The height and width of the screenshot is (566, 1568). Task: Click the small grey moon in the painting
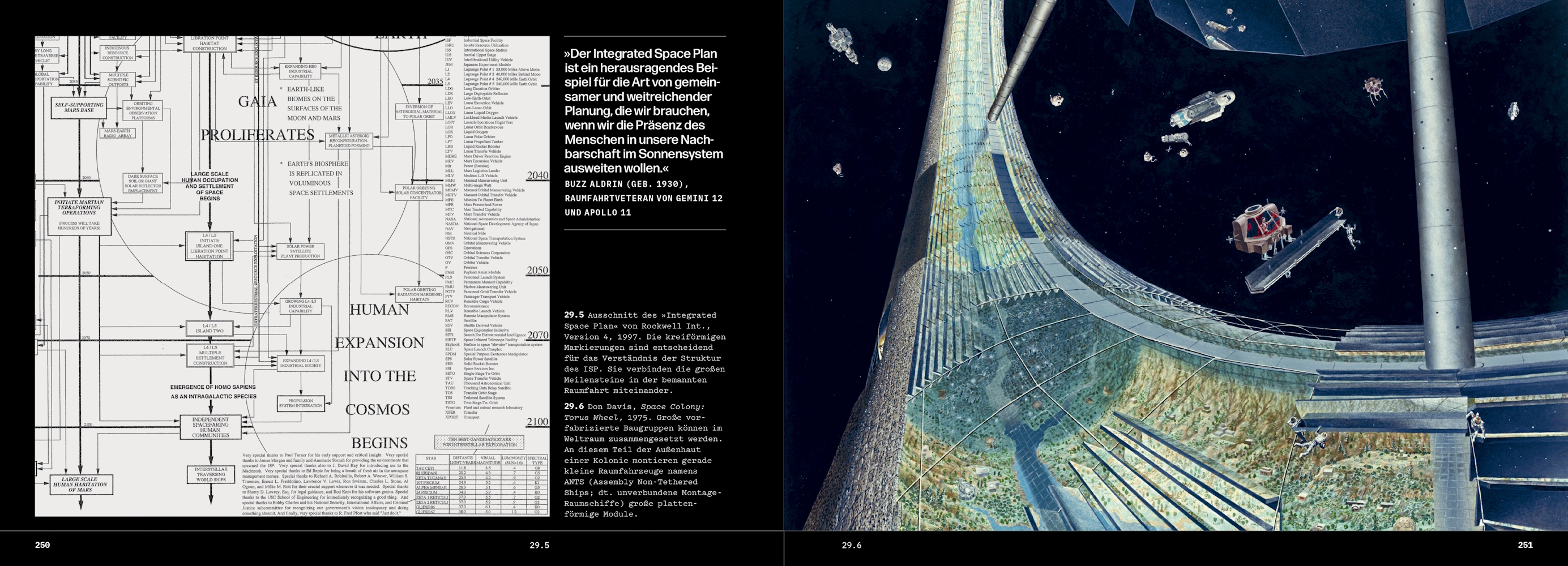(885, 63)
